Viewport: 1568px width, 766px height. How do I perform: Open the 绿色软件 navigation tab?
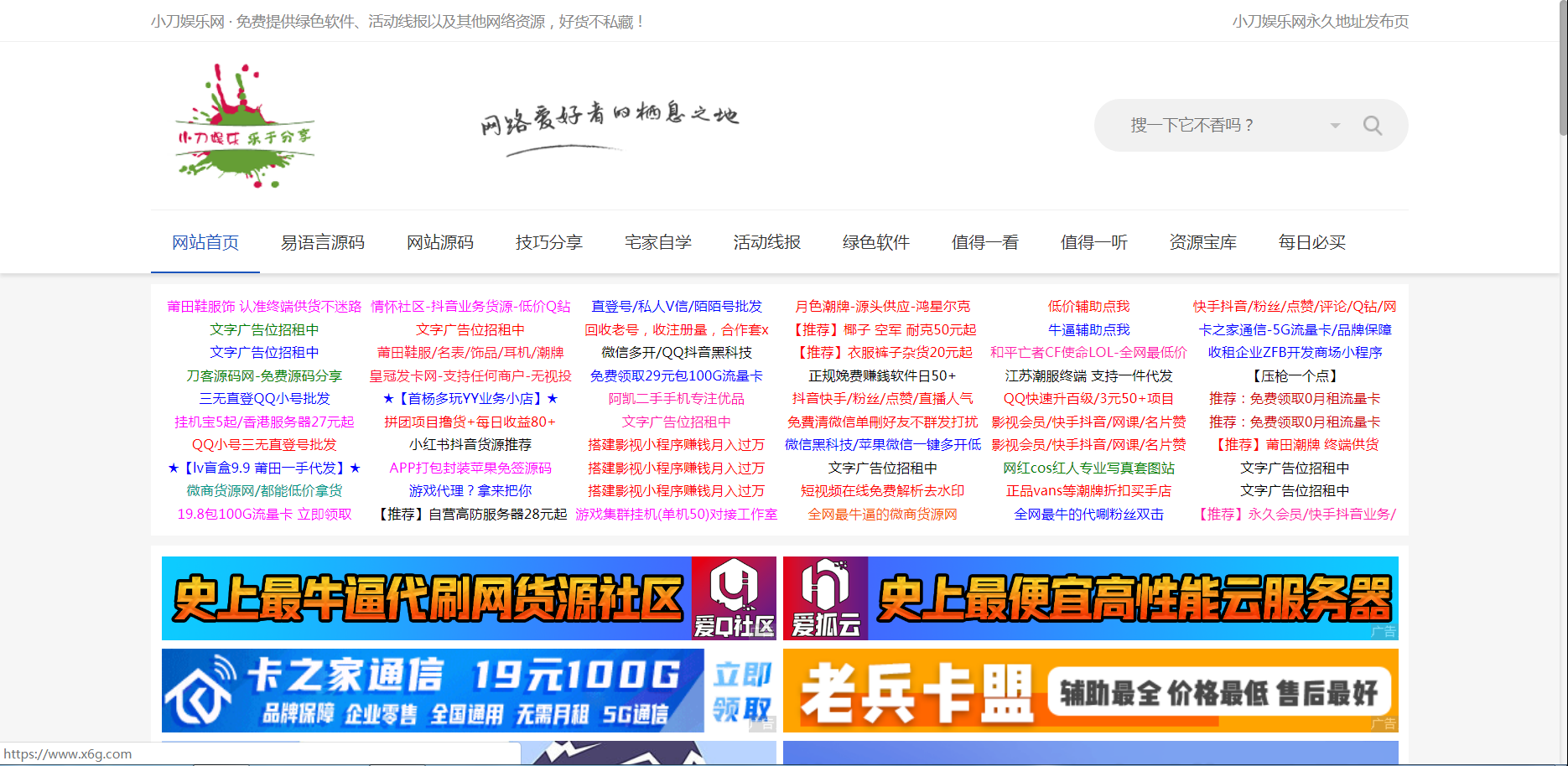click(x=875, y=242)
